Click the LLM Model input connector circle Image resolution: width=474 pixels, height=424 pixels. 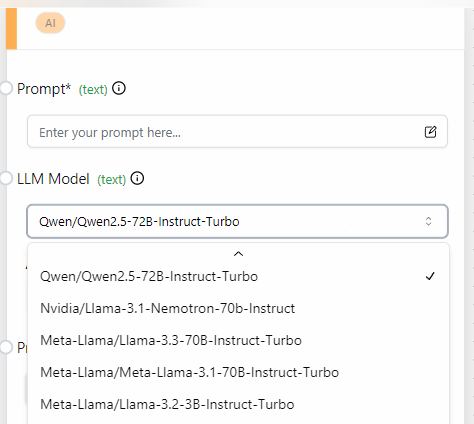[6, 178]
